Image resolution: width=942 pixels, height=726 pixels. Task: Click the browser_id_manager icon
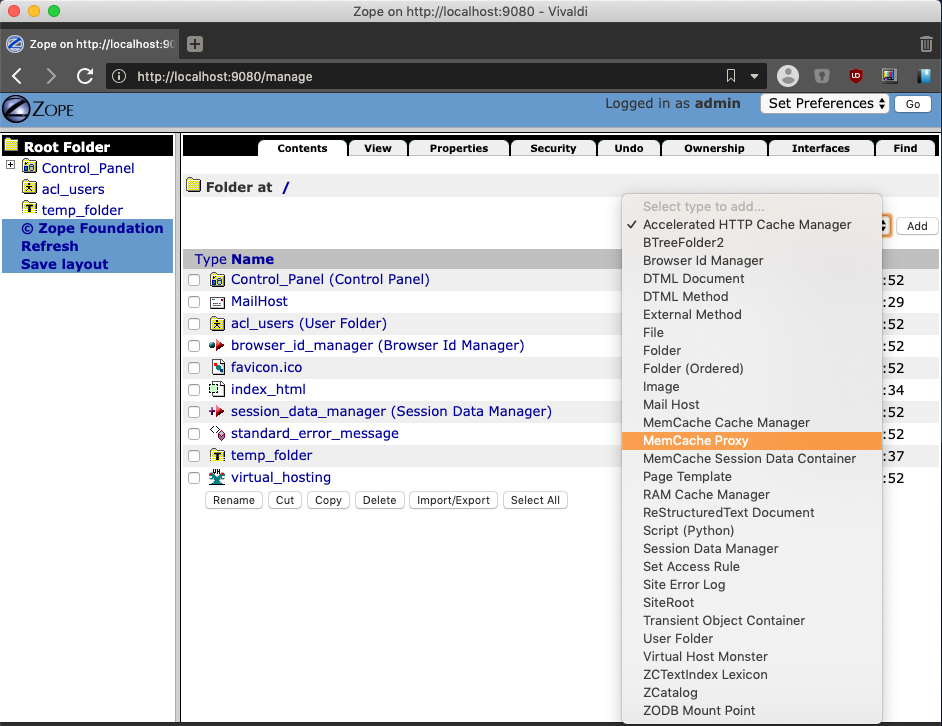216,346
